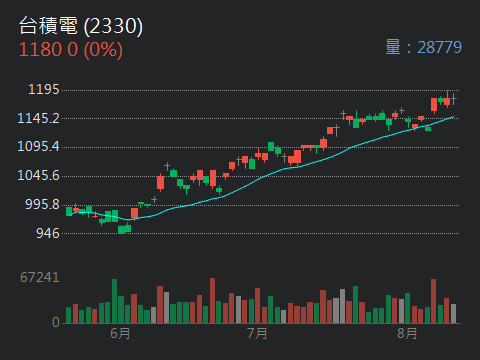Click the tallest red volume bar in August
The height and width of the screenshot is (360, 480).
pos(433,301)
